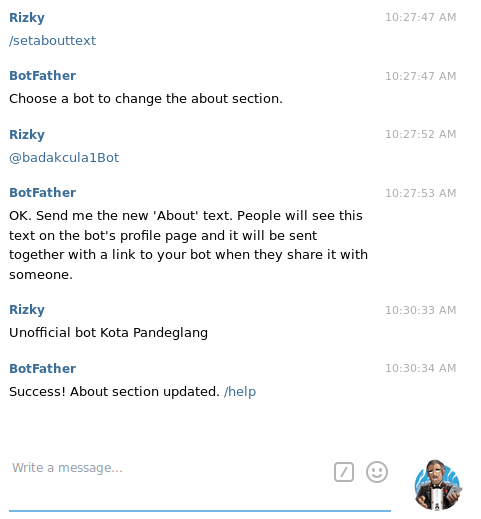This screenshot has width=481, height=519.
Task: Click BotFather name above 'Choose a bot' message
Action: click(43, 76)
